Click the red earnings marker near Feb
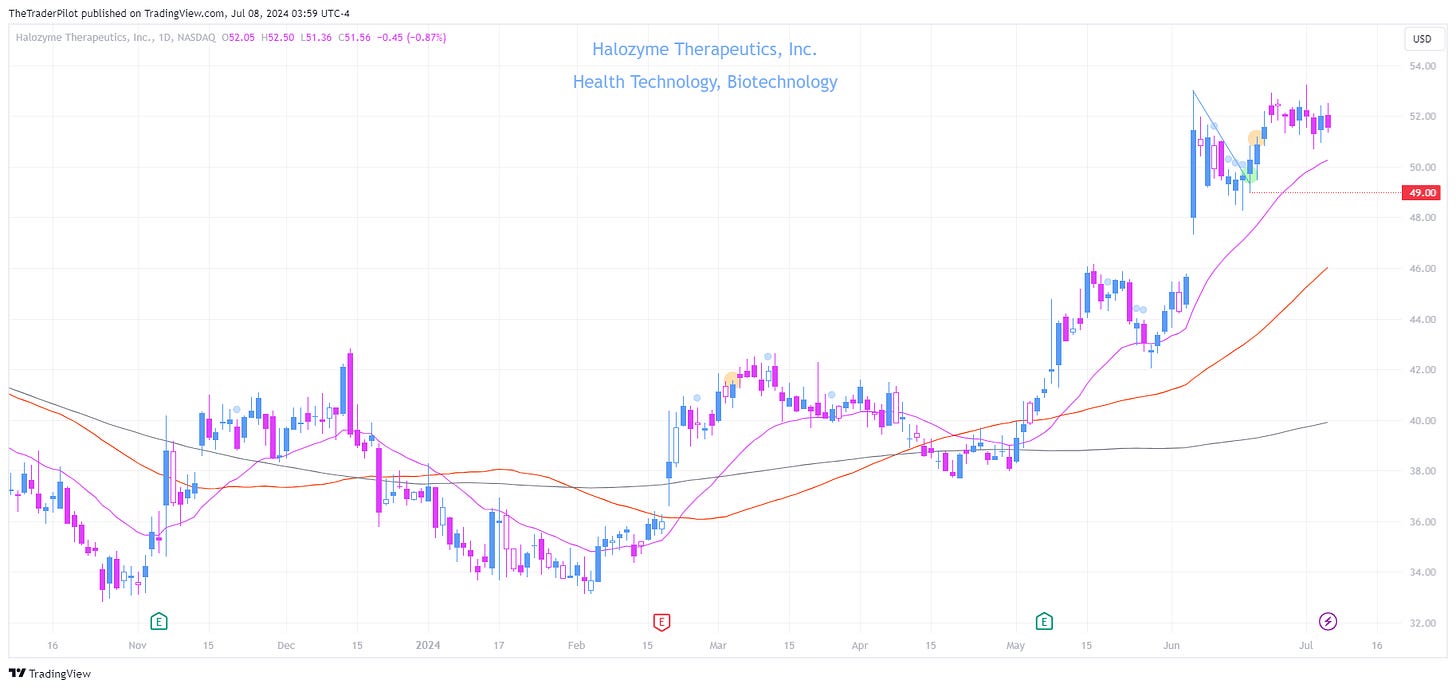This screenshot has height=689, width=1456. (x=660, y=621)
